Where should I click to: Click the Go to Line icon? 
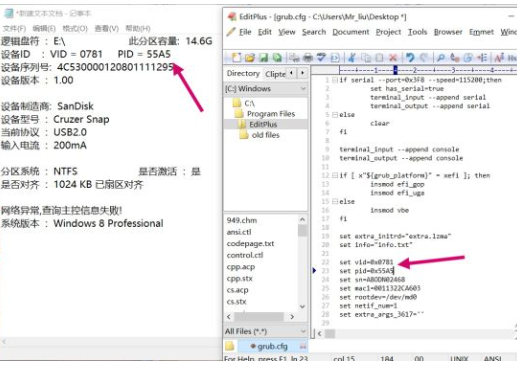[482, 58]
